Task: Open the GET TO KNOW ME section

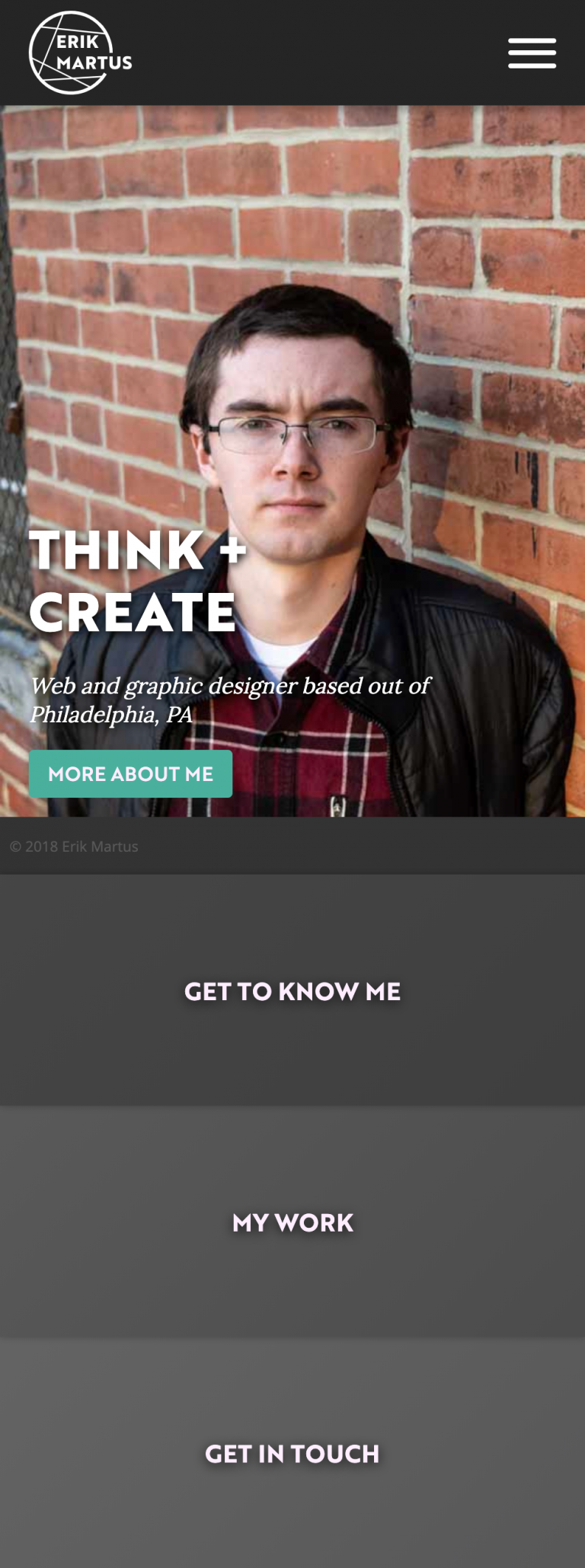Action: (x=292, y=991)
